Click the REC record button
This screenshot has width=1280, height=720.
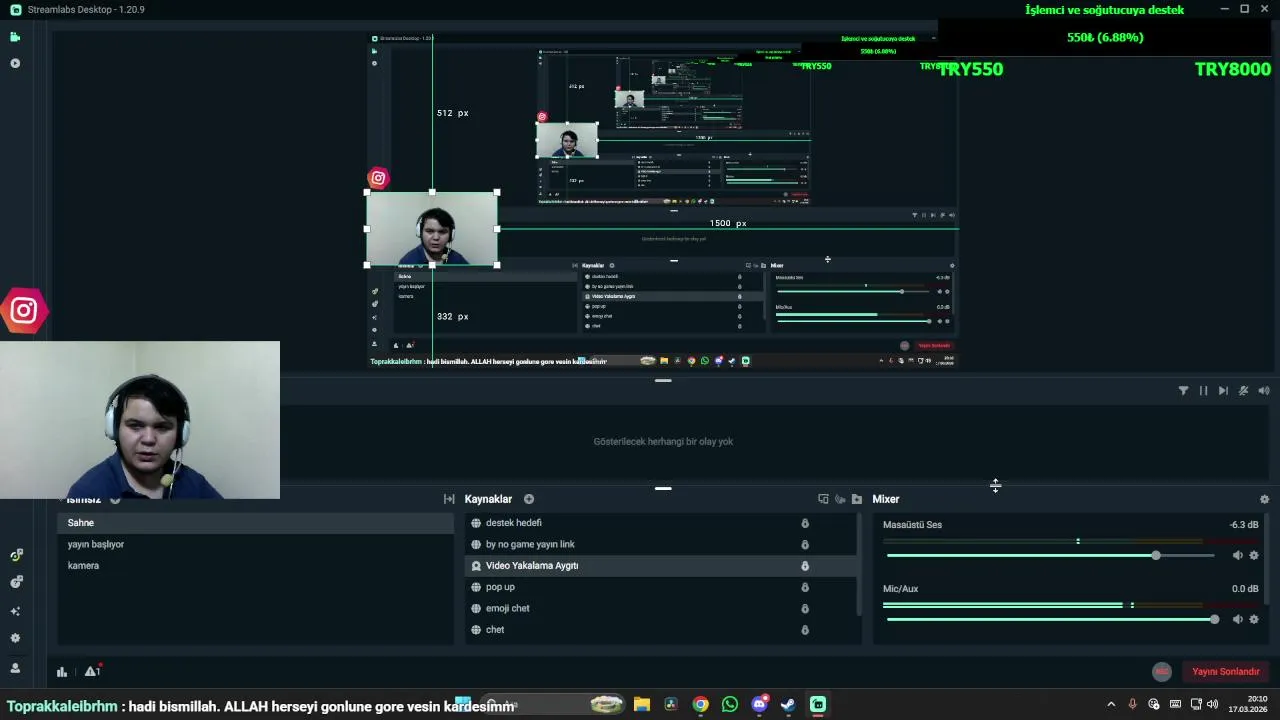click(1161, 672)
